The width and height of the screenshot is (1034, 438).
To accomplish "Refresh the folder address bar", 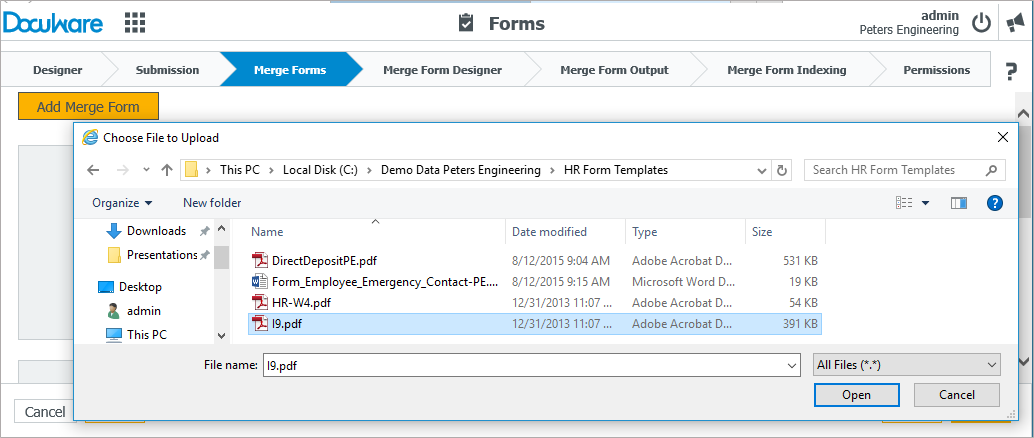I will pos(783,170).
